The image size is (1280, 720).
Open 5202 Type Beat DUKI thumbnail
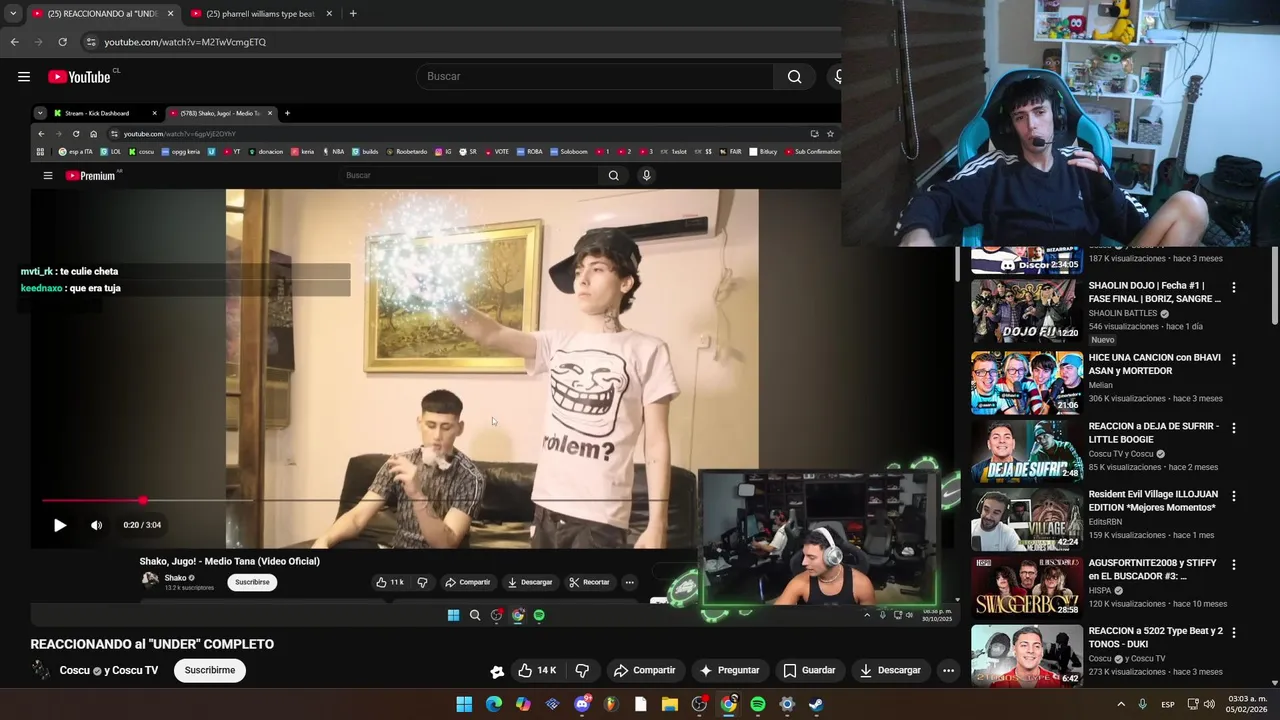pos(1027,655)
